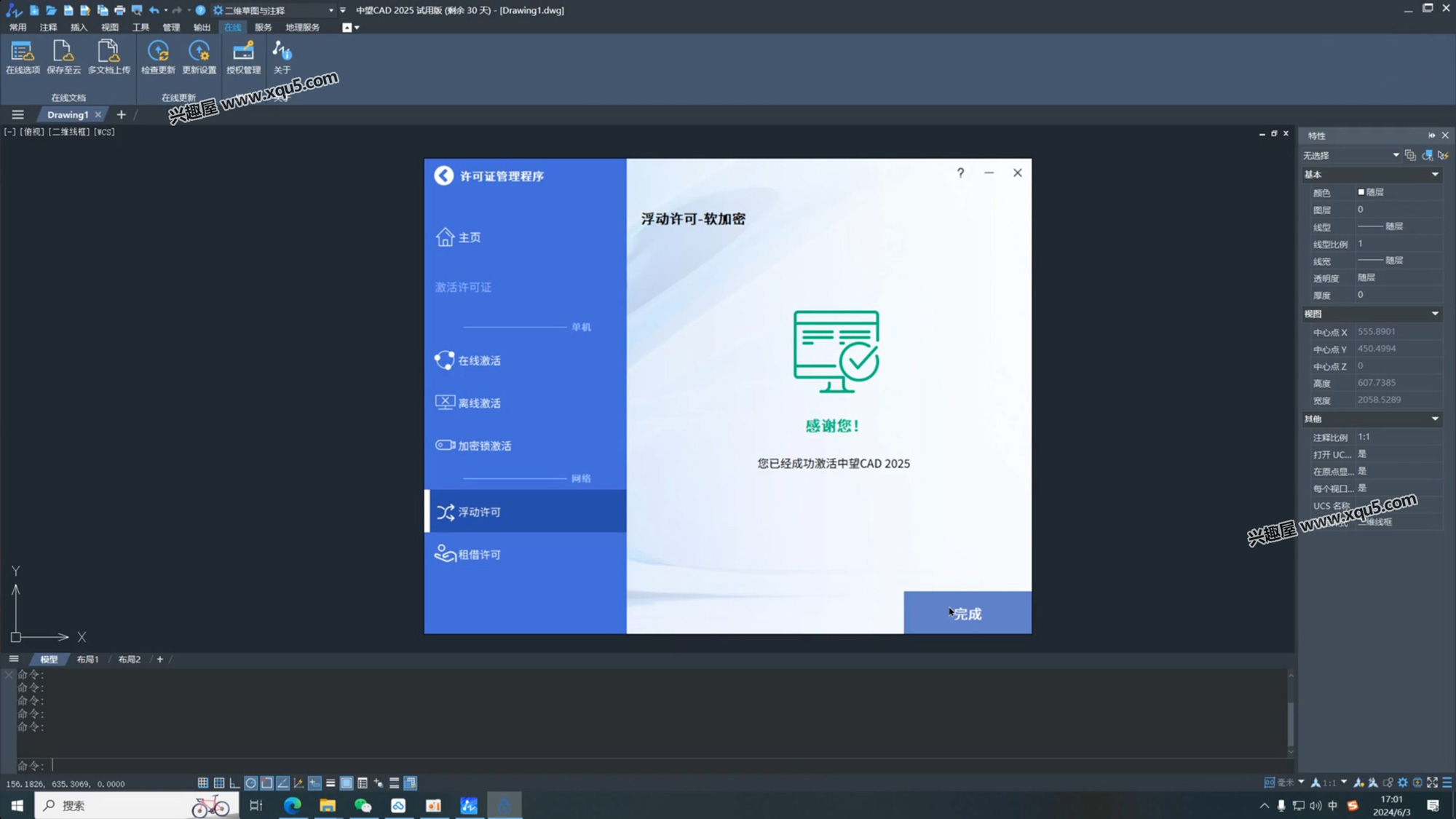Viewport: 1456px width, 819px height.
Task: Toggle object snap in status bar
Action: click(x=266, y=783)
